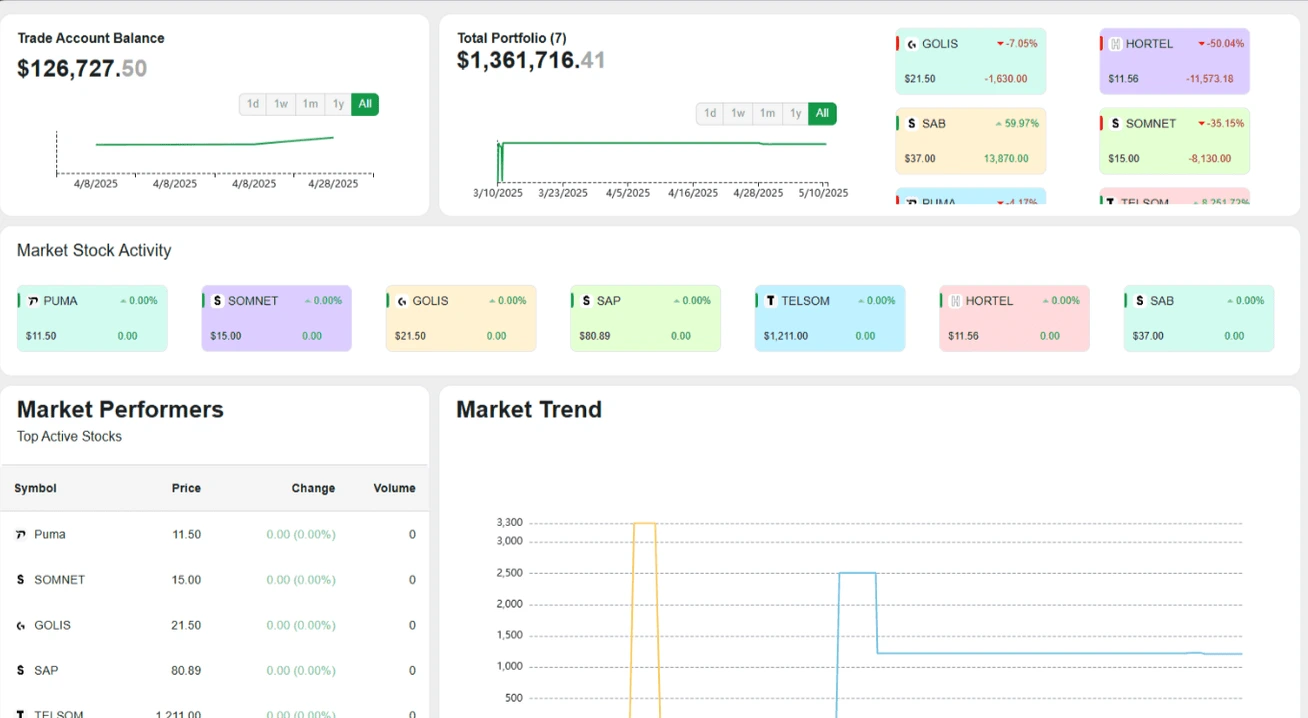Select 1w range for Trade Account Balance
Screen dimensions: 1308x718
pyautogui.click(x=281, y=104)
